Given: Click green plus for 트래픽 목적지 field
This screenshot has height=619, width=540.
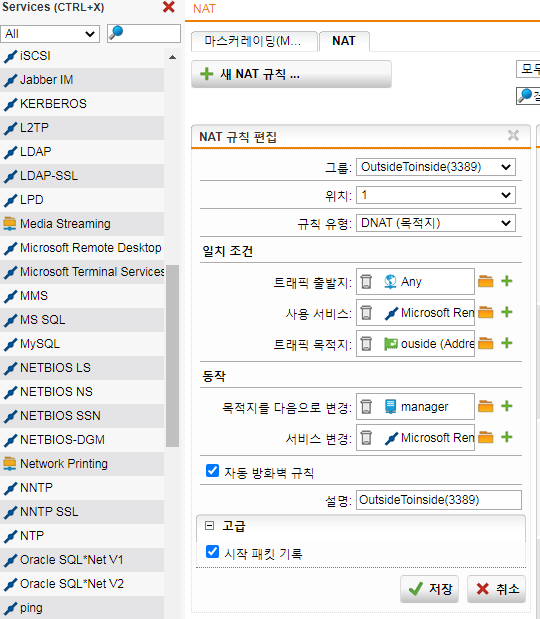Looking at the screenshot, I should click(507, 343).
